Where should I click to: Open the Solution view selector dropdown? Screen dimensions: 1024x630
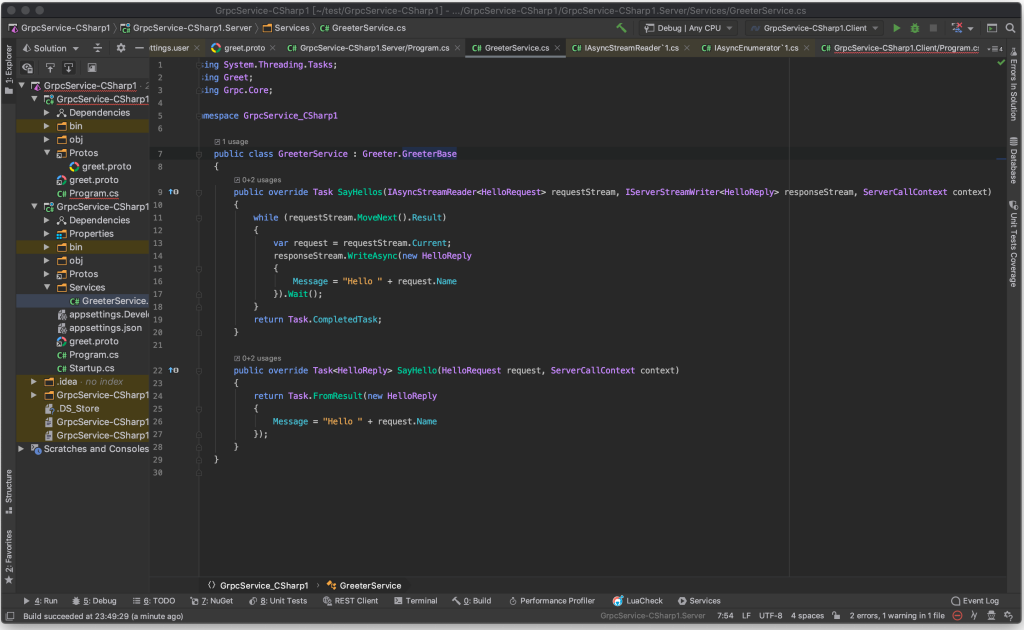coord(50,48)
